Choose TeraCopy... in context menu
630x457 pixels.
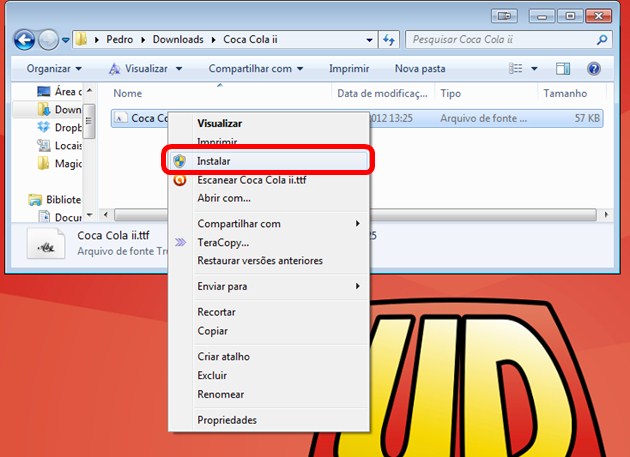click(x=223, y=243)
